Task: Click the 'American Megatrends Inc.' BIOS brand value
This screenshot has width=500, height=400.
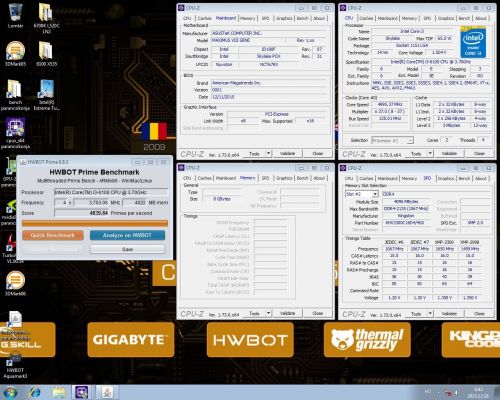Action: point(269,83)
